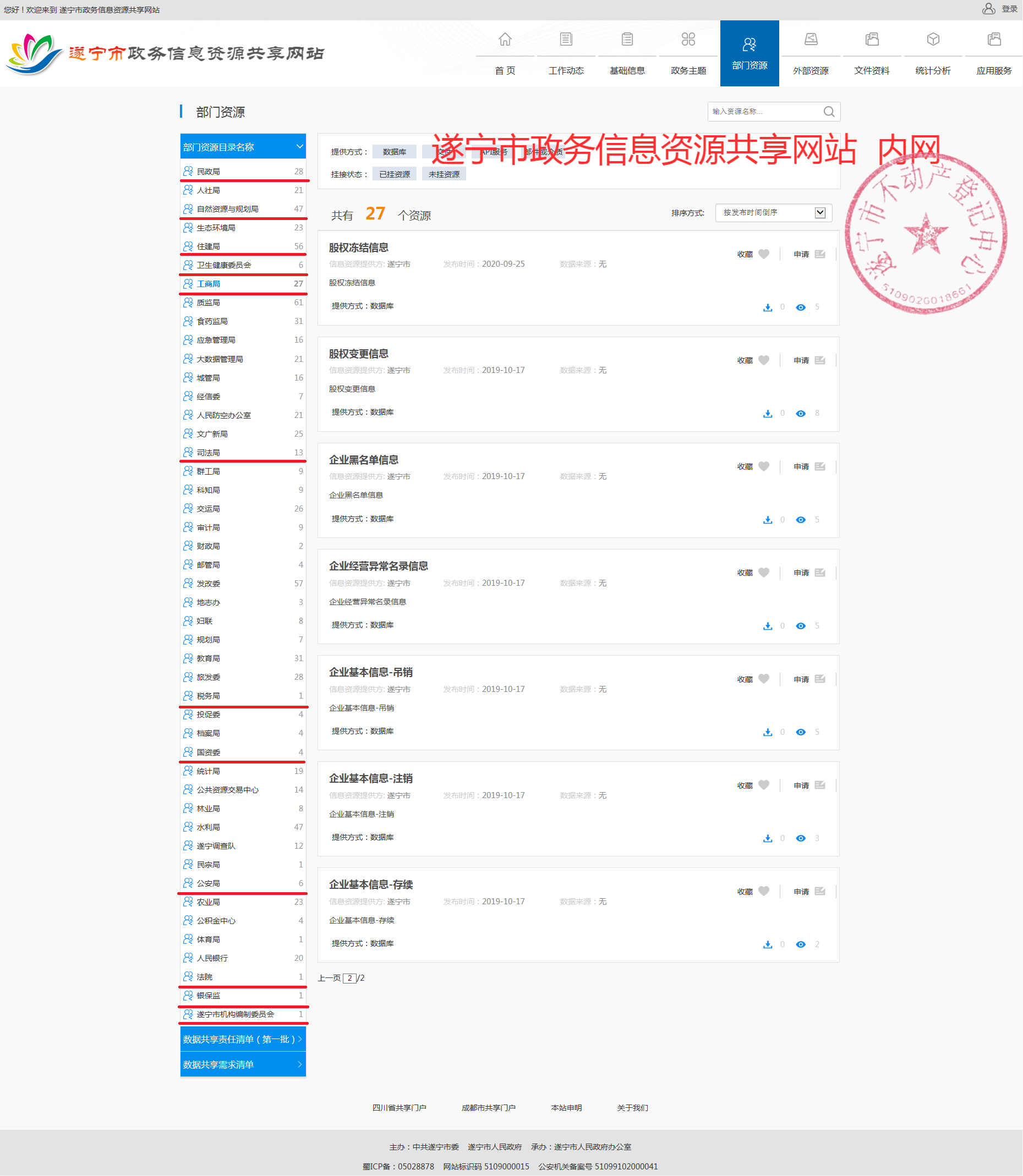Collapse the 部门资源目录名称 panel
The height and width of the screenshot is (1176, 1023).
299,147
